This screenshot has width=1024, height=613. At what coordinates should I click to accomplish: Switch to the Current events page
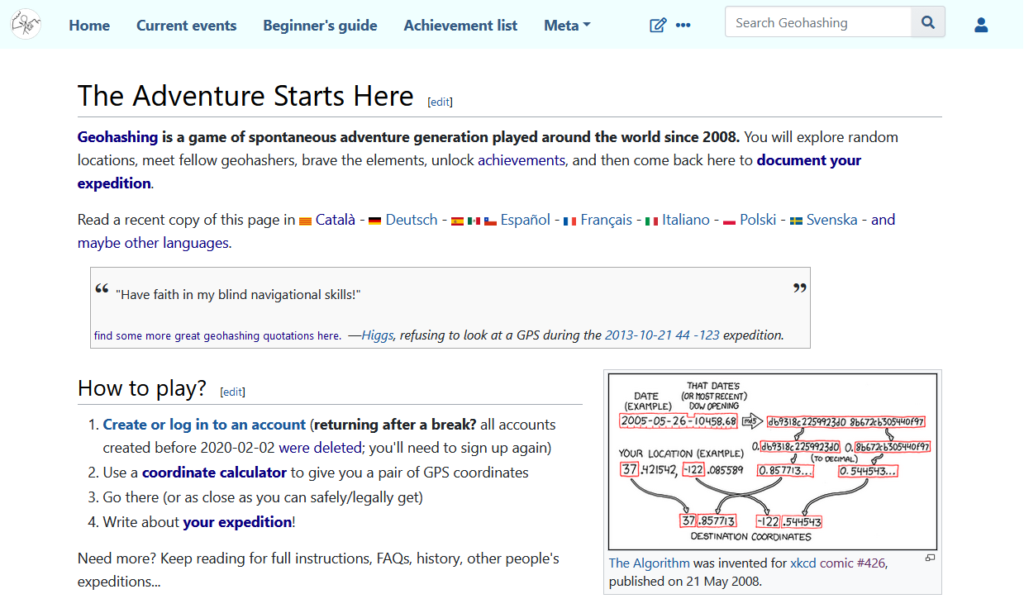click(x=186, y=25)
